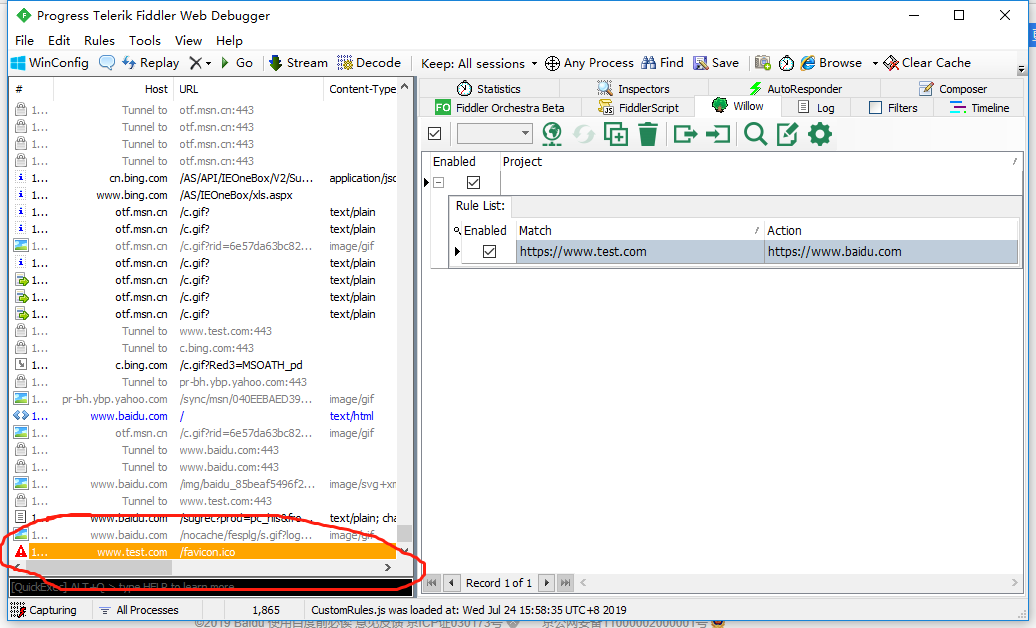Click the comment speech bubble icon
Viewport: 1036px width, 628px height.
pos(106,63)
